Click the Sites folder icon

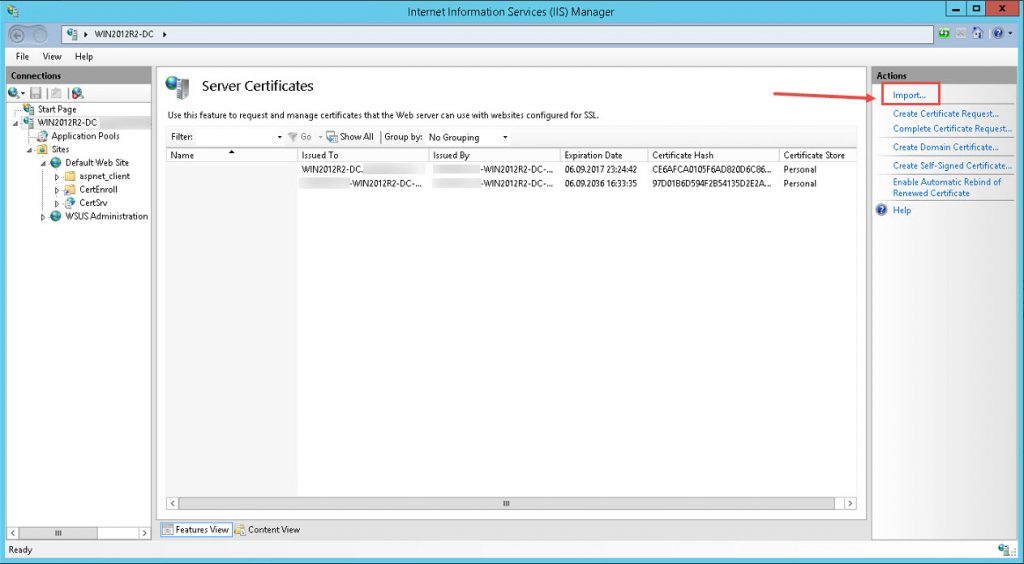tap(42, 149)
